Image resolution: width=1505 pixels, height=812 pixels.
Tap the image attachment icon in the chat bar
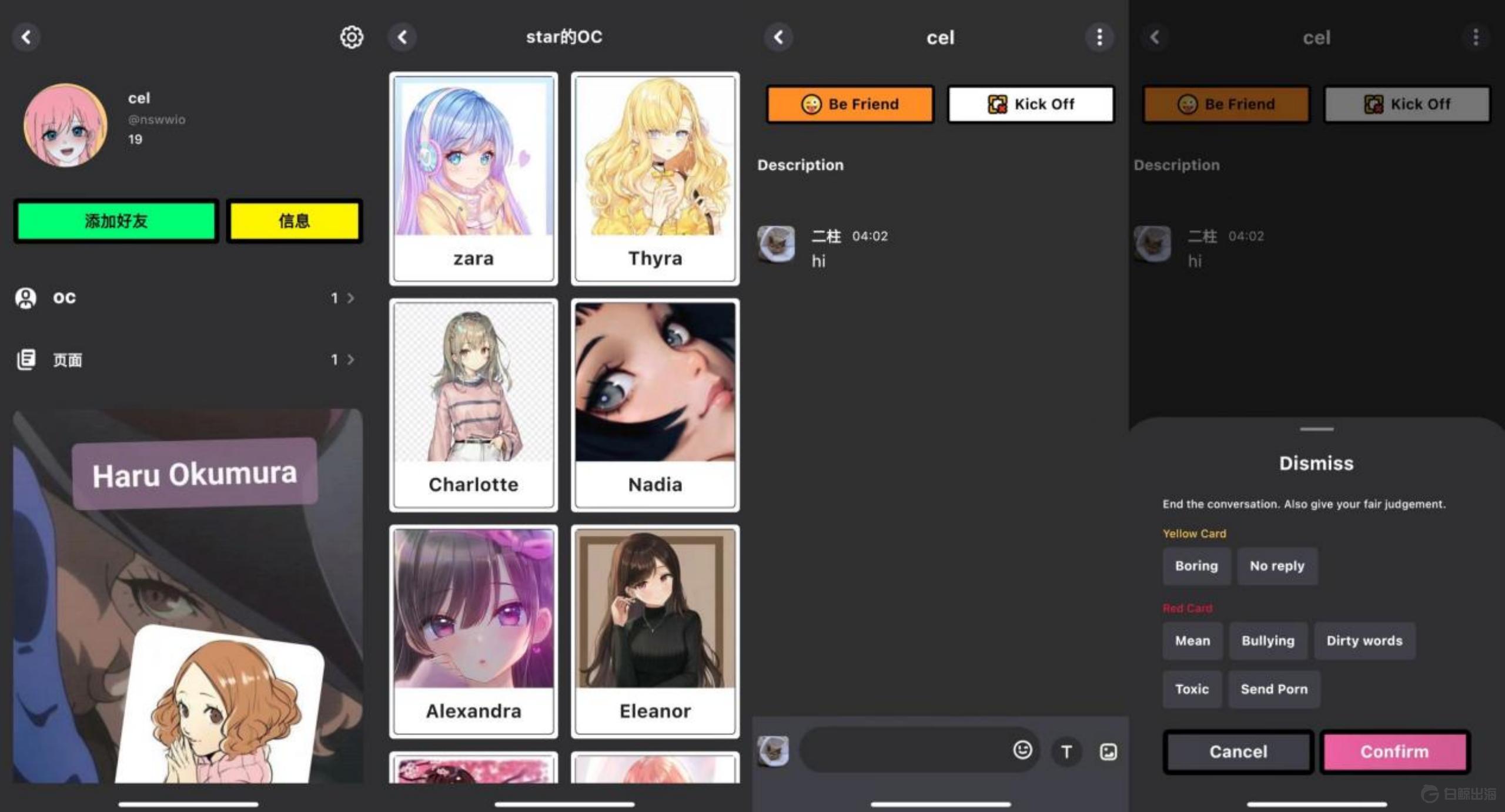point(1108,751)
